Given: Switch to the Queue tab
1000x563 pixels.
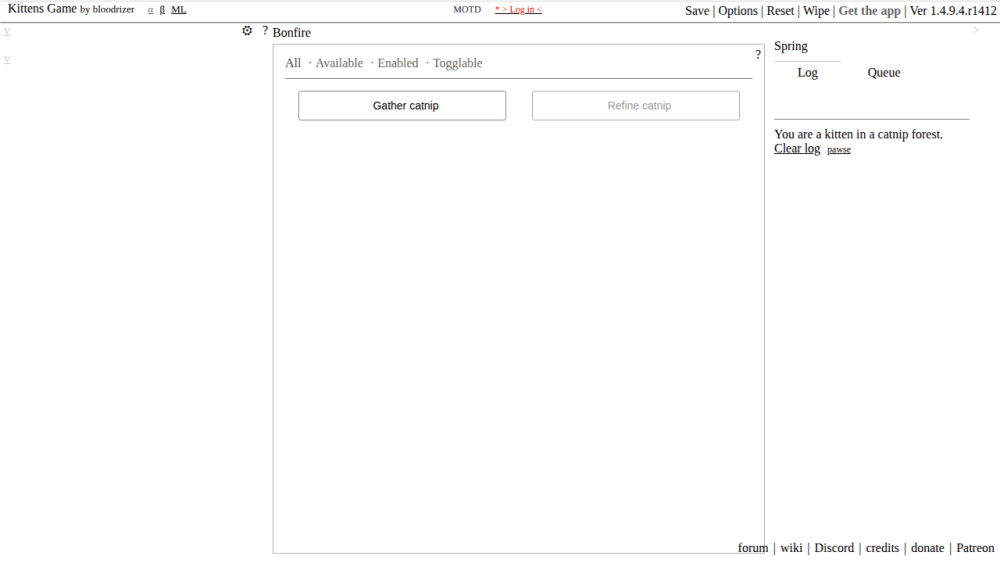Looking at the screenshot, I should click(883, 73).
